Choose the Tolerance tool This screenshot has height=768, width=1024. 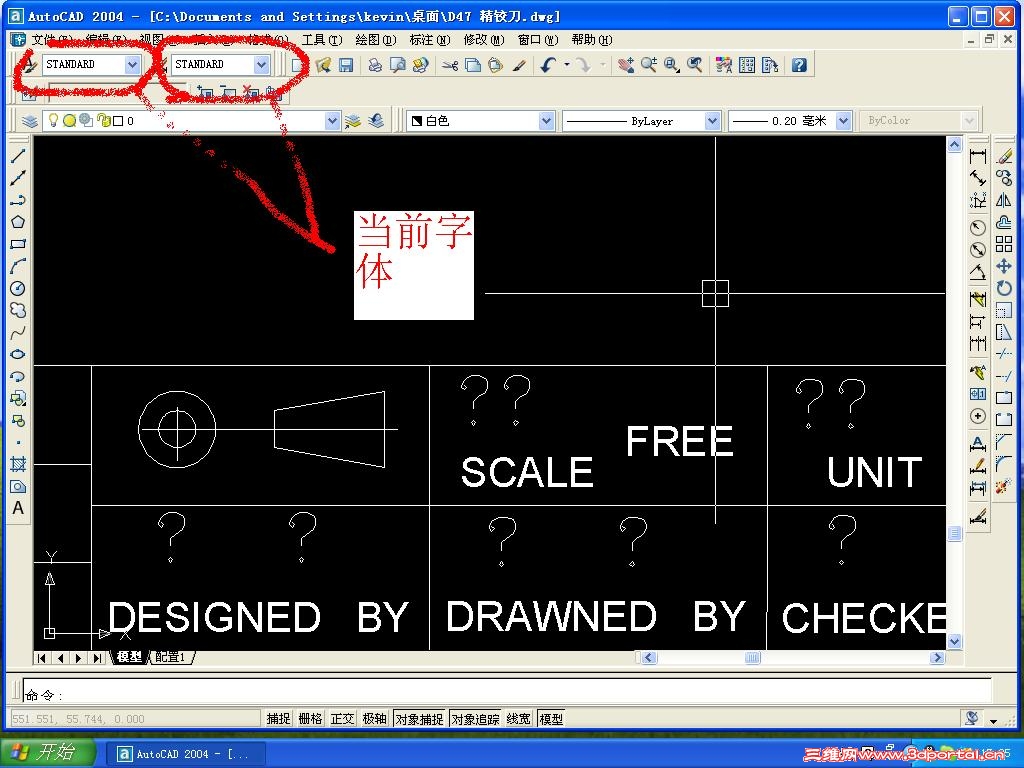pyautogui.click(x=978, y=394)
